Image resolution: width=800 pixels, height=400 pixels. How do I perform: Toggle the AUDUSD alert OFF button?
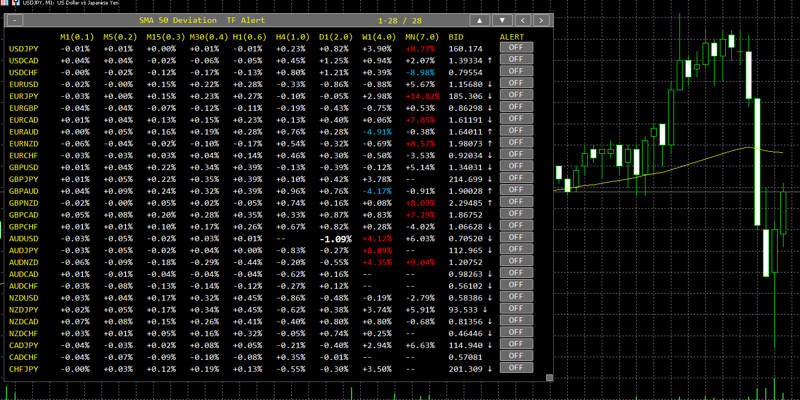pyautogui.click(x=516, y=237)
